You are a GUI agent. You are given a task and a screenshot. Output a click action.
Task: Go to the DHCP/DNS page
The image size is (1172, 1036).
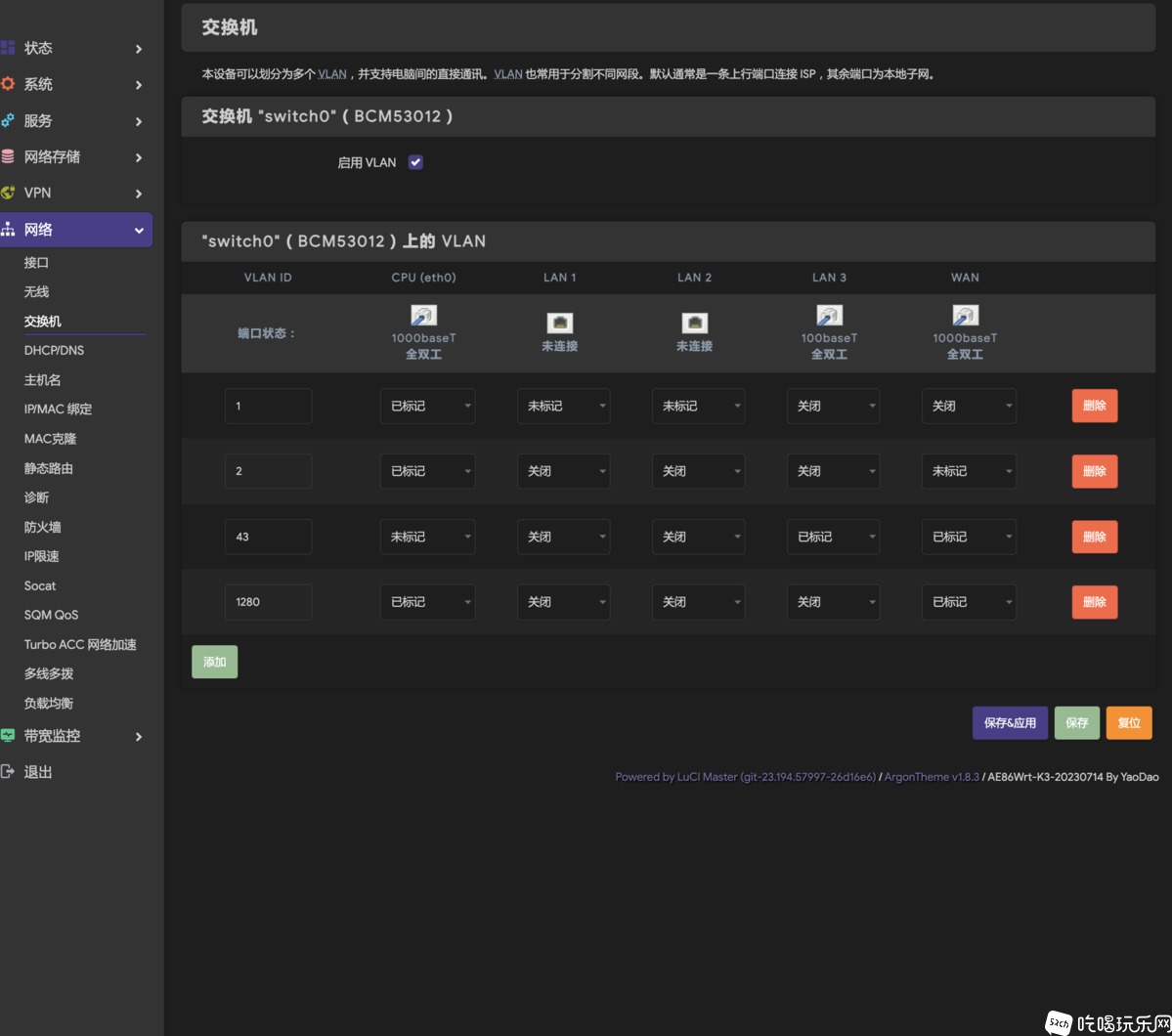tap(54, 350)
